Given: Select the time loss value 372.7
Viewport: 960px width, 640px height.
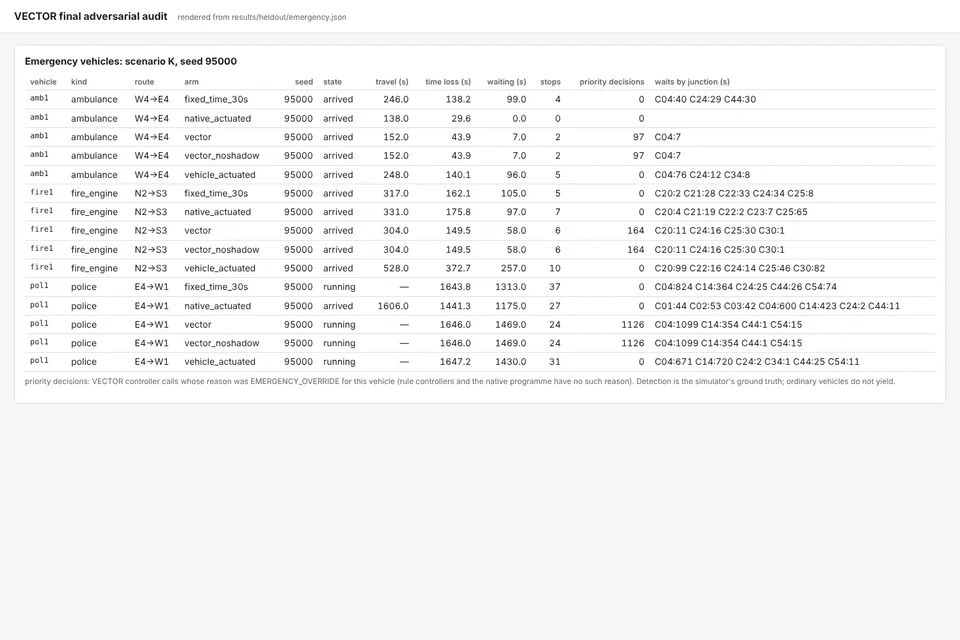Looking at the screenshot, I should point(458,268).
